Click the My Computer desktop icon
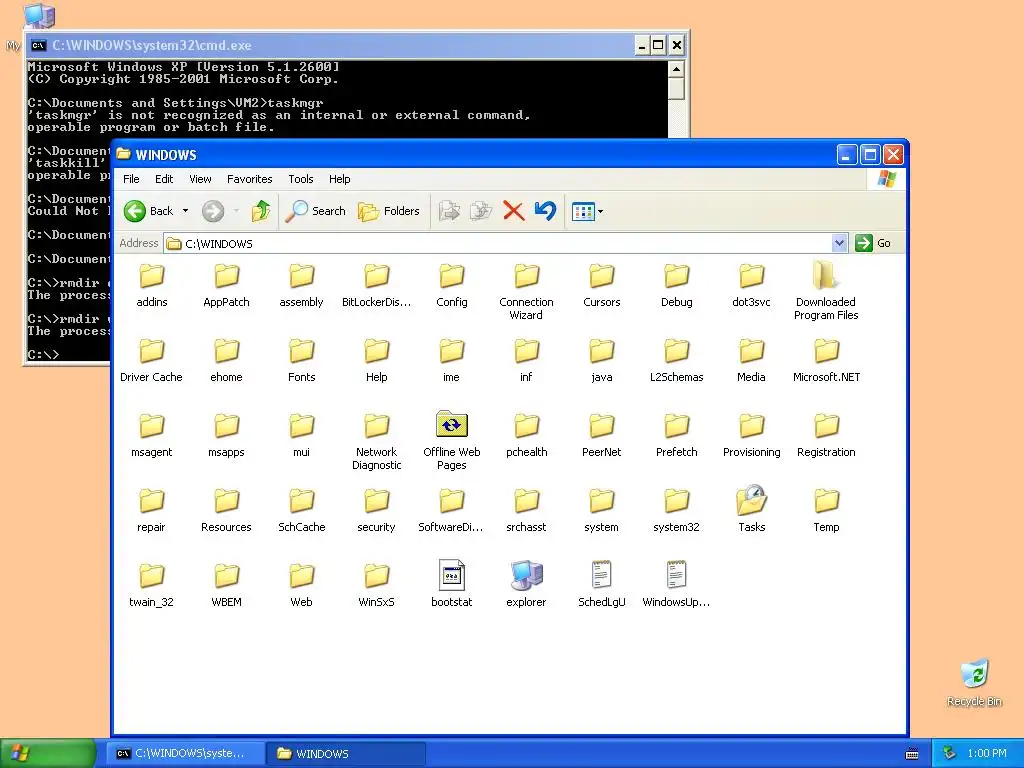The image size is (1024, 768). [x=38, y=16]
